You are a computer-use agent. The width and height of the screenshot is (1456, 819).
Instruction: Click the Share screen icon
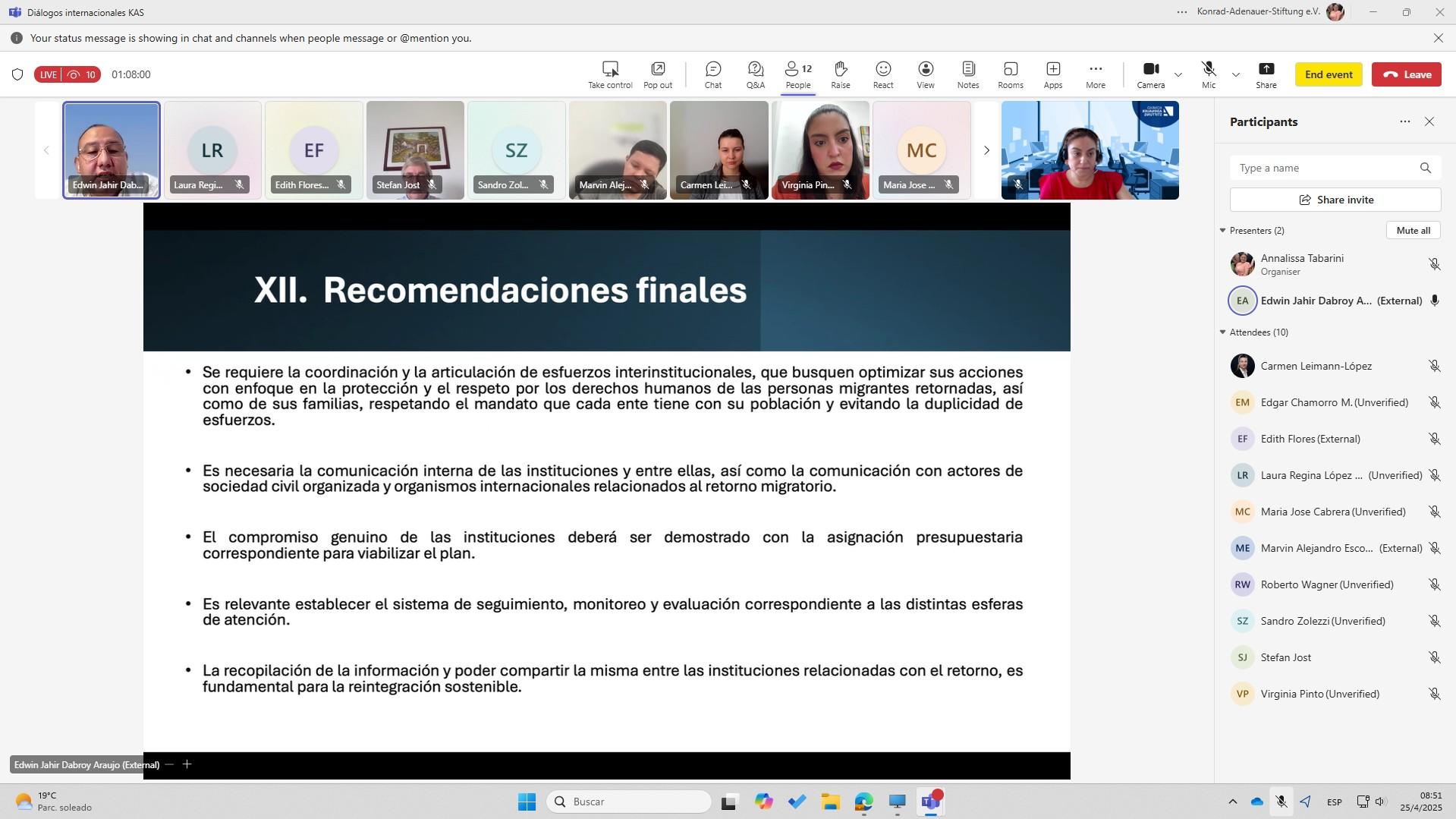[1266, 74]
